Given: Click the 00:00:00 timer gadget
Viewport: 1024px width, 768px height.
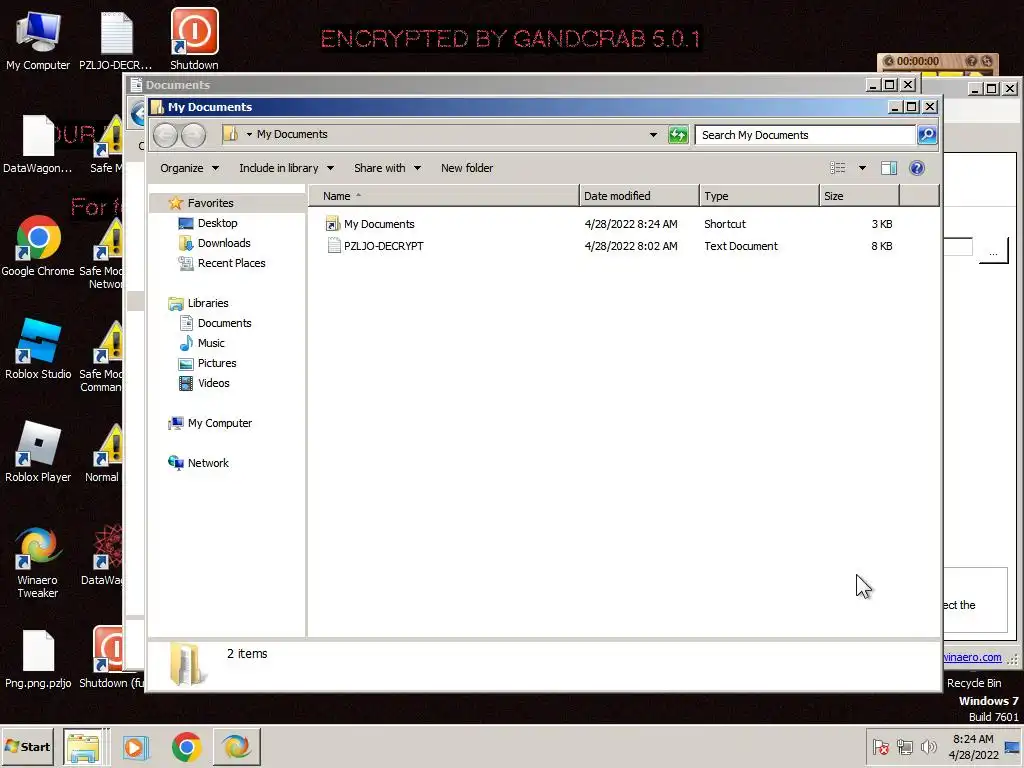Looking at the screenshot, I should pos(918,61).
